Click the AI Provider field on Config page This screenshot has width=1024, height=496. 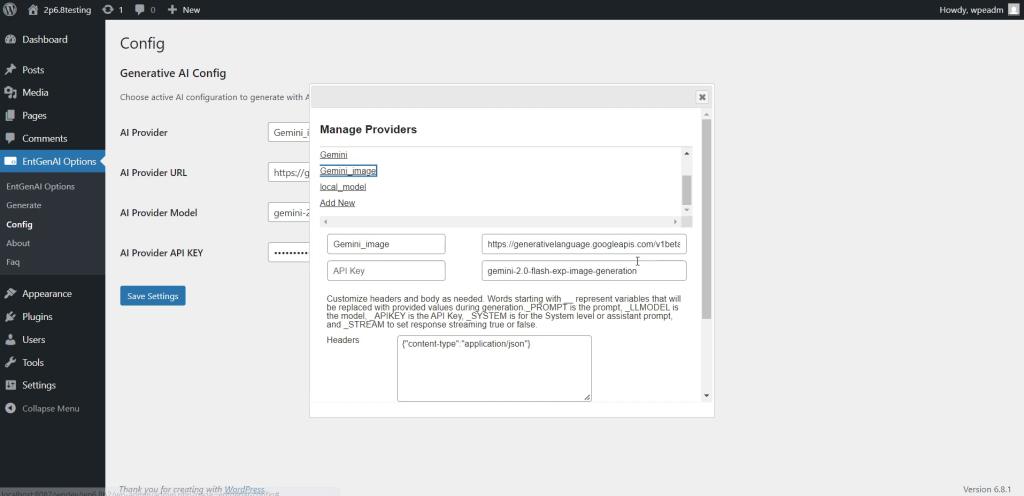289,132
